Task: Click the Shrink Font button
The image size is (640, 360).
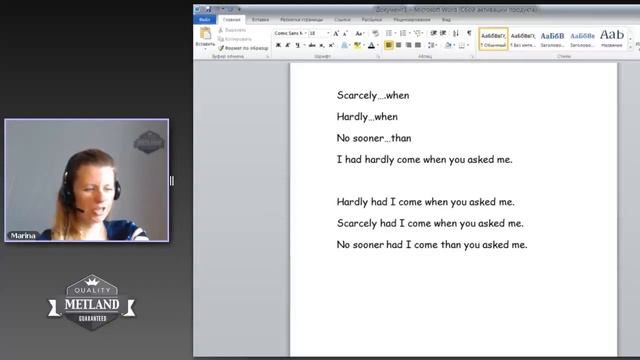Action: (345, 33)
